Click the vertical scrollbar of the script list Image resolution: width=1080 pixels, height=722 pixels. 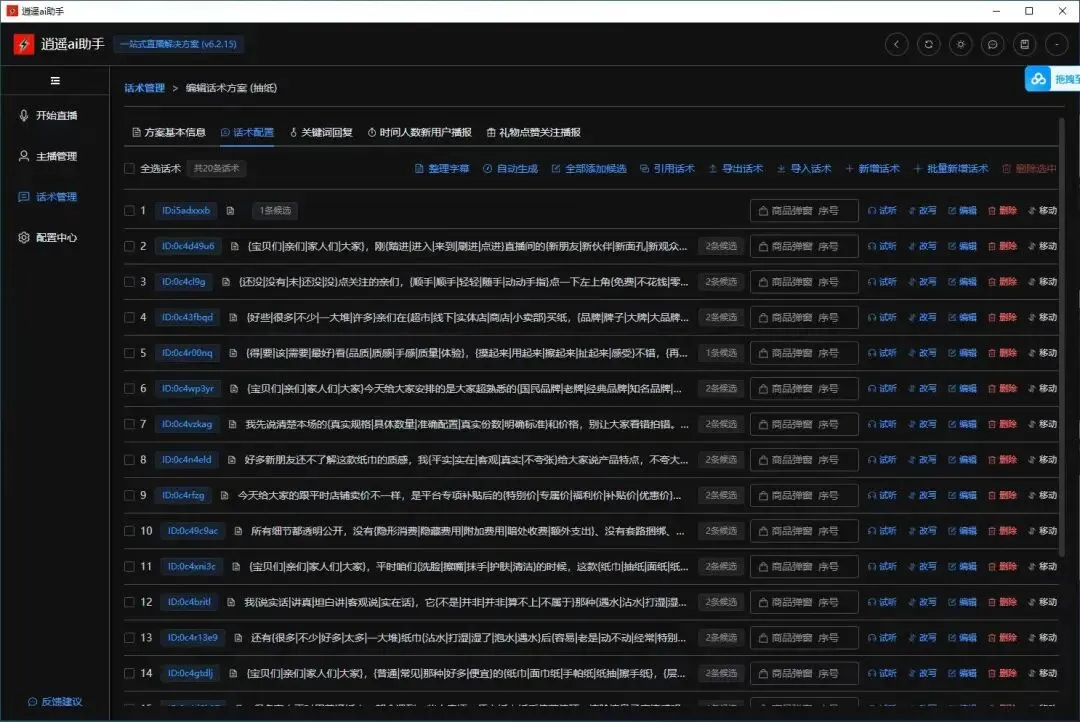(x=1062, y=338)
